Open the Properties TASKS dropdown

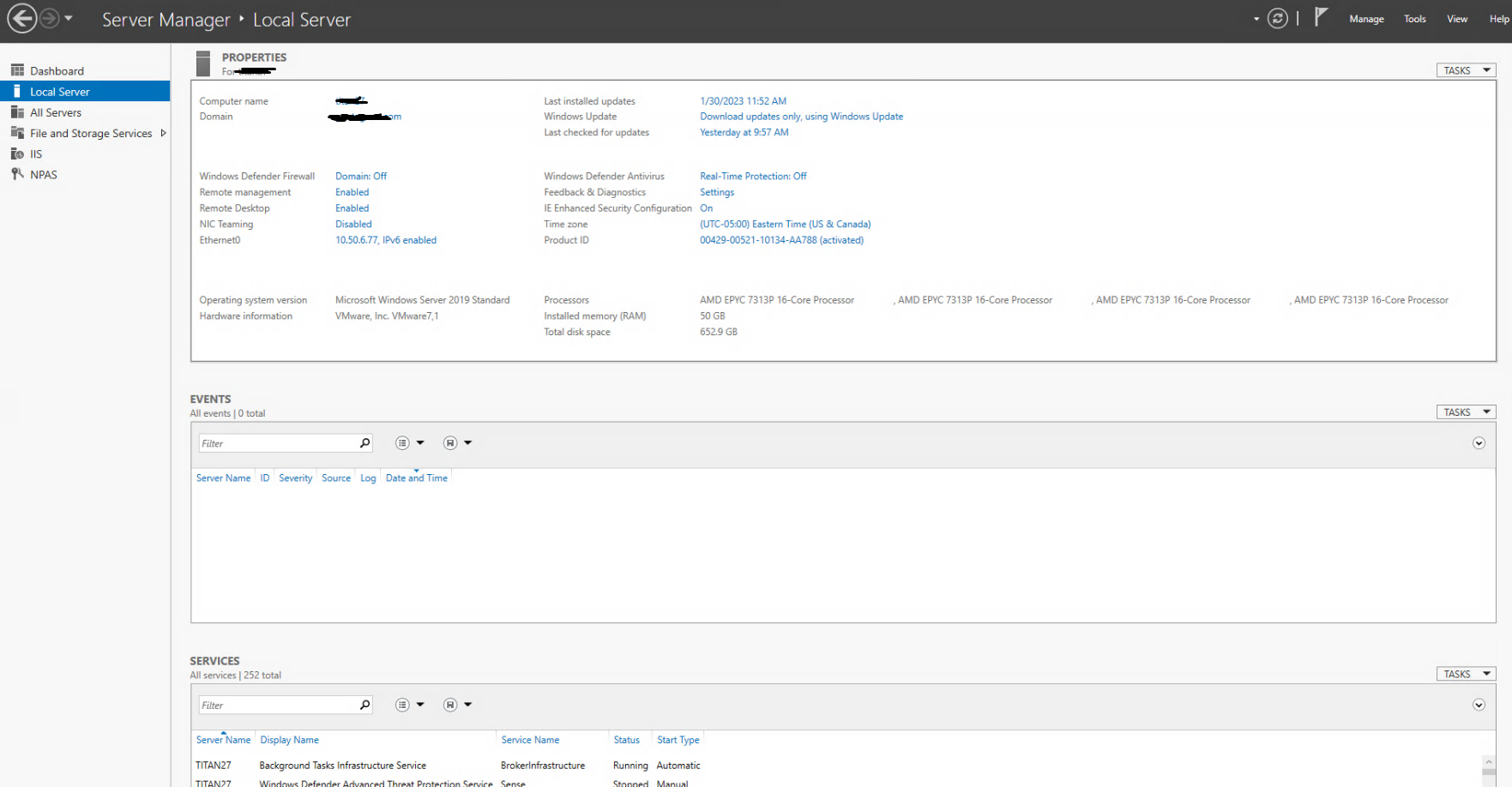(1466, 70)
